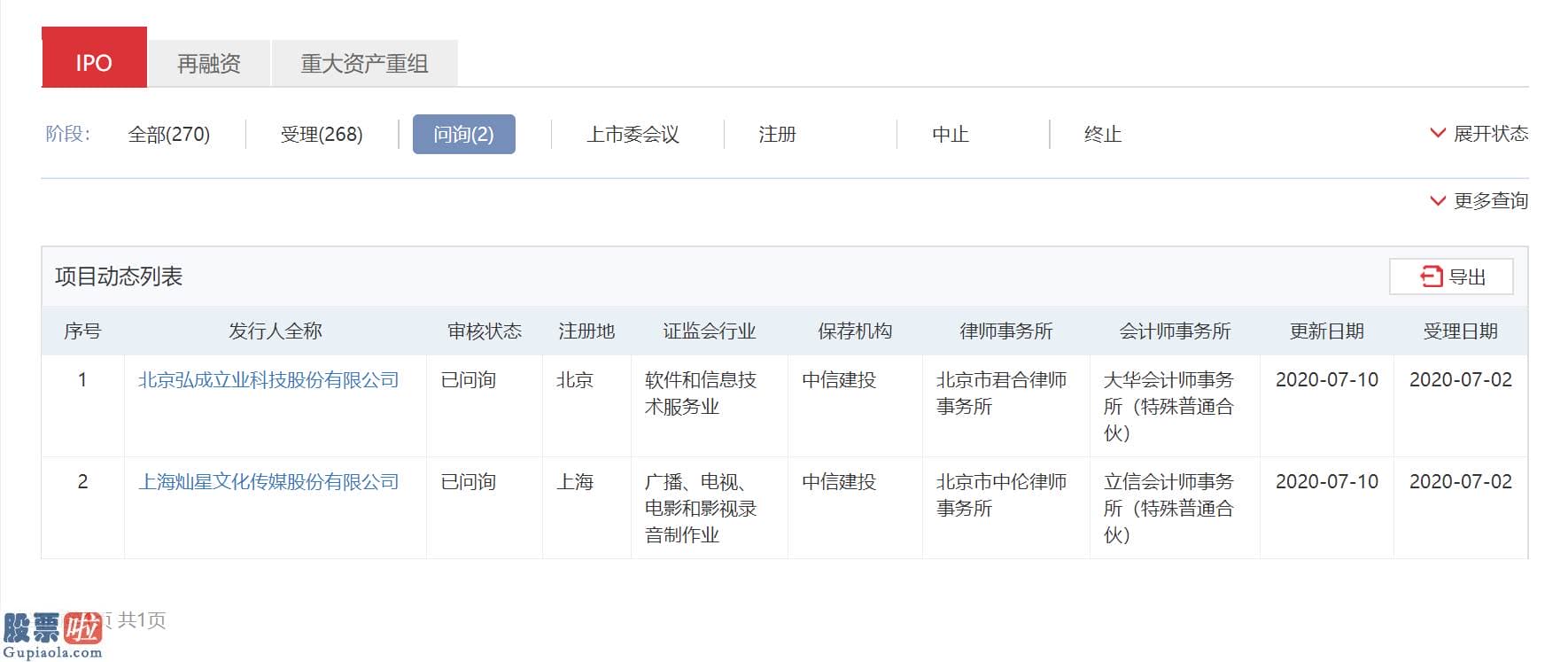
Task: Filter by 终止 stage
Action: 1103,135
